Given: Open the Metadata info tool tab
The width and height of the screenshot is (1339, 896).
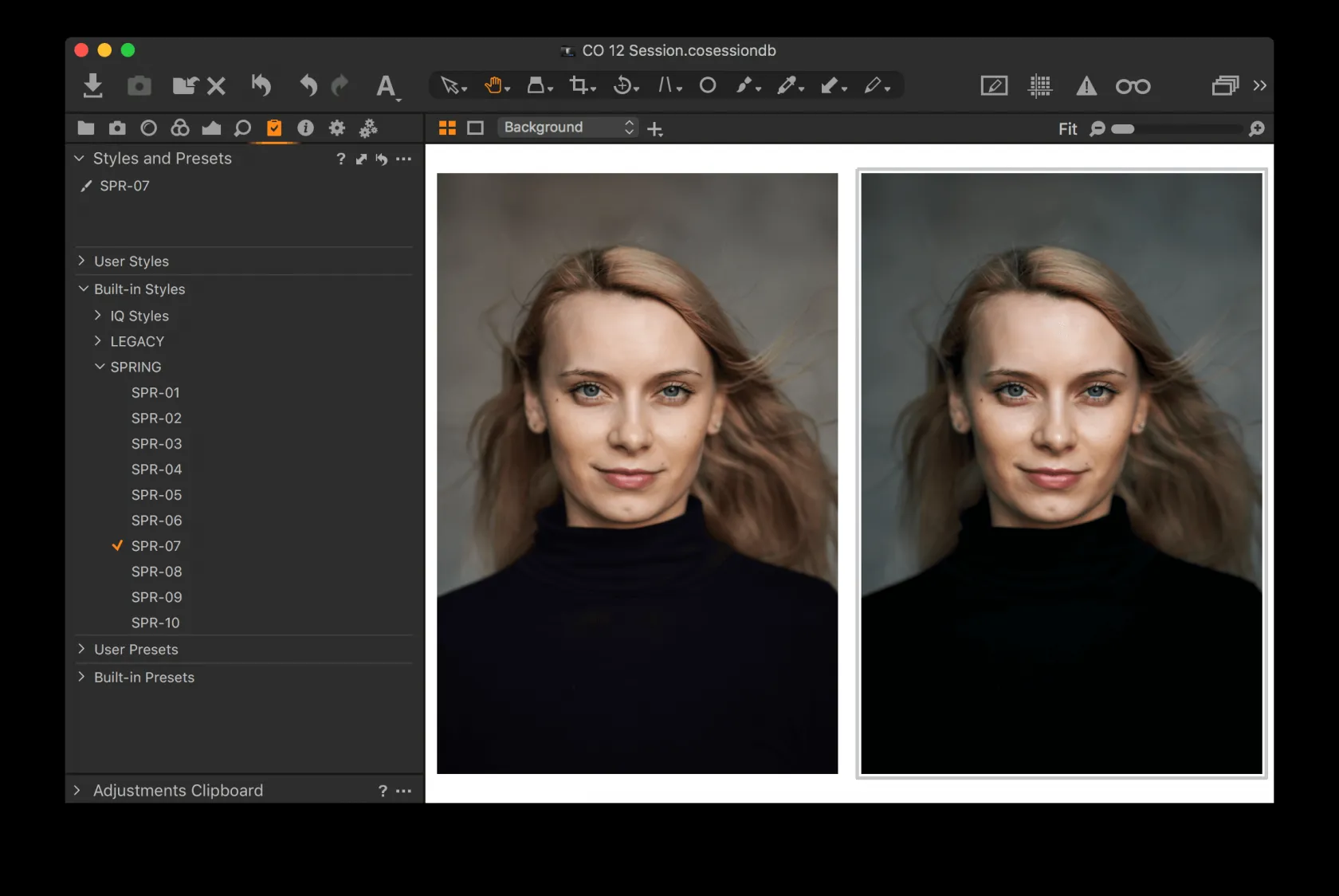Looking at the screenshot, I should click(x=305, y=128).
